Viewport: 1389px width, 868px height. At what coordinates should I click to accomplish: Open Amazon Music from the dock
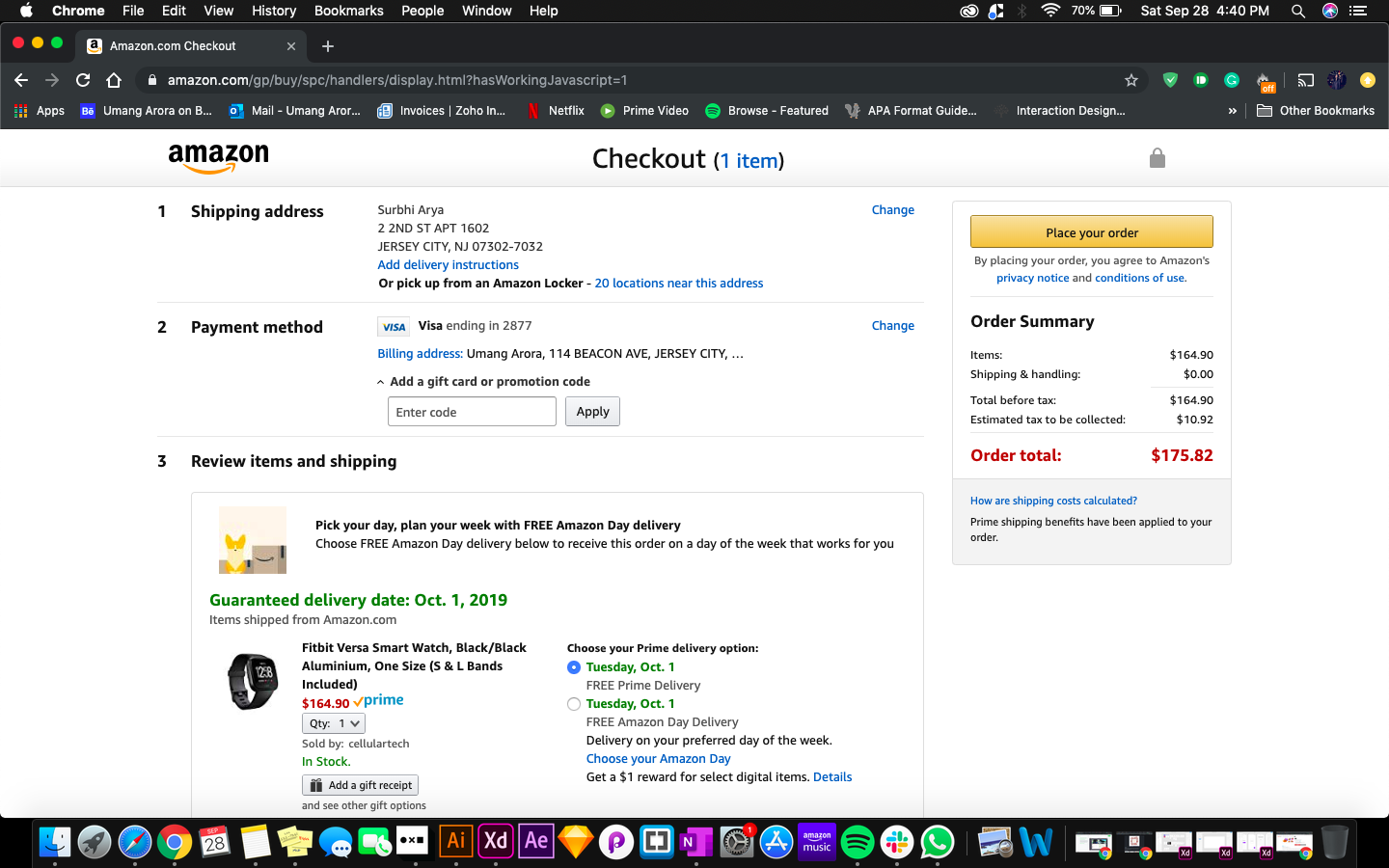click(817, 841)
